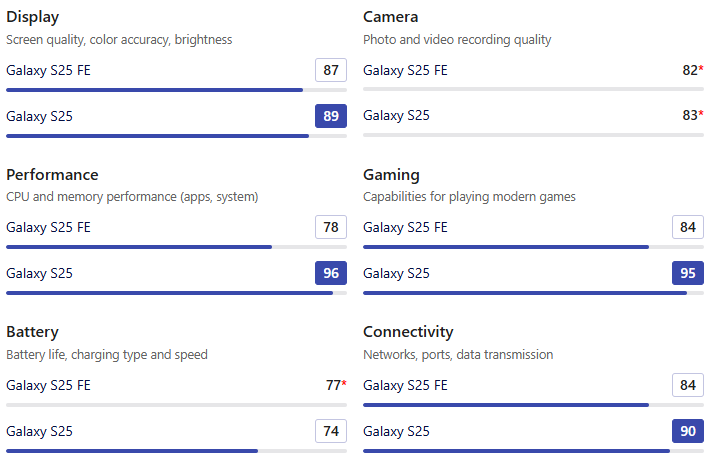Click Galaxy S25 FE label under Connectivity

click(x=405, y=386)
